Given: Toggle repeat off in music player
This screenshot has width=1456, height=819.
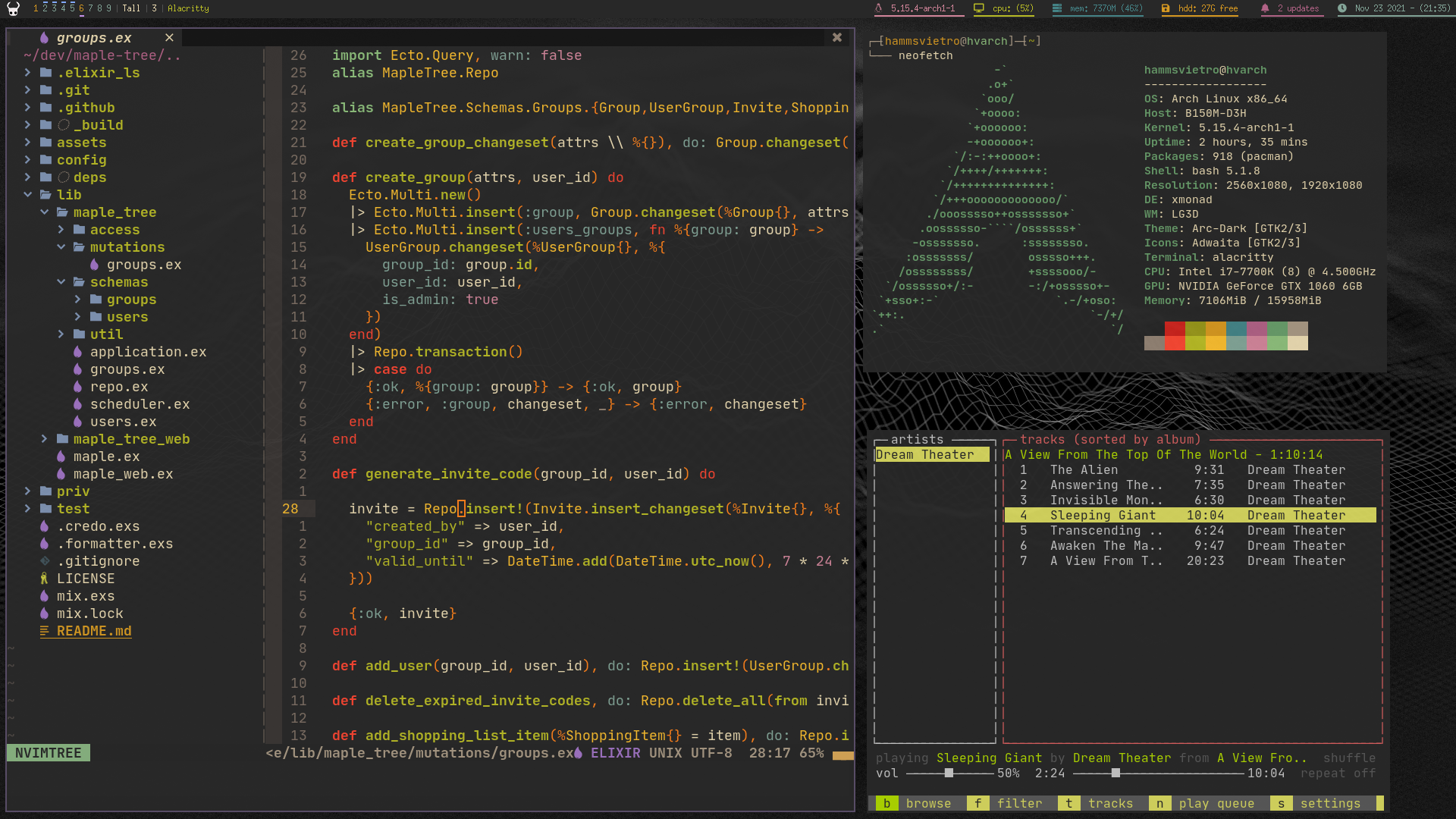Looking at the screenshot, I should [1338, 773].
